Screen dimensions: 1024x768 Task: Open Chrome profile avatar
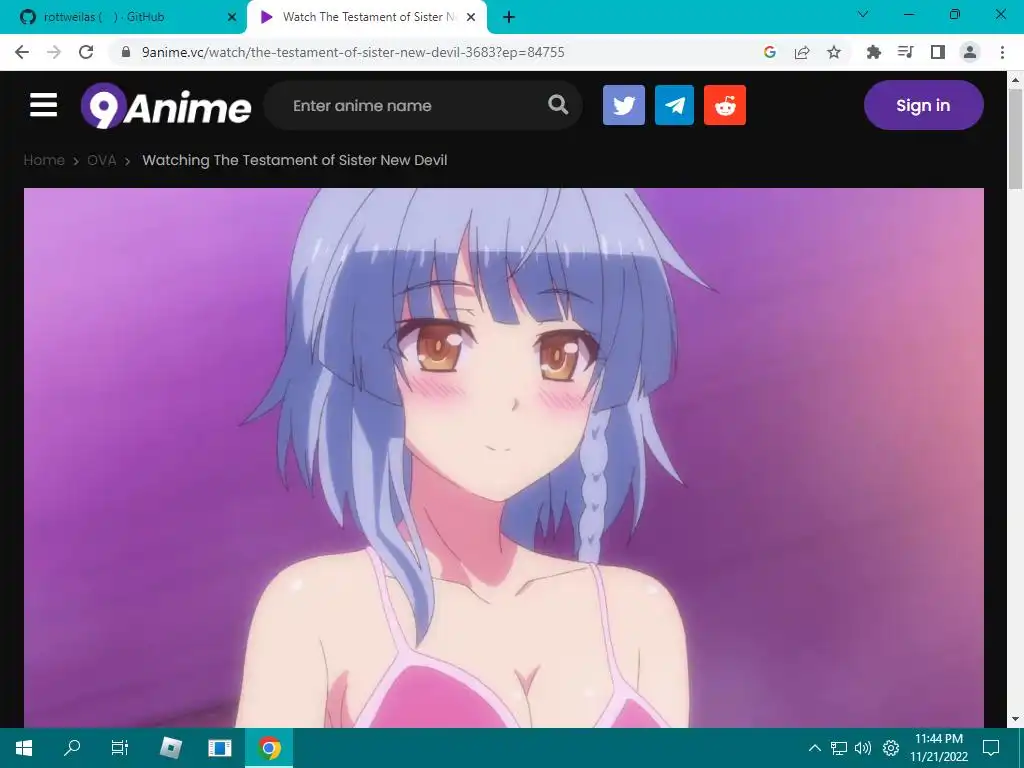(970, 52)
